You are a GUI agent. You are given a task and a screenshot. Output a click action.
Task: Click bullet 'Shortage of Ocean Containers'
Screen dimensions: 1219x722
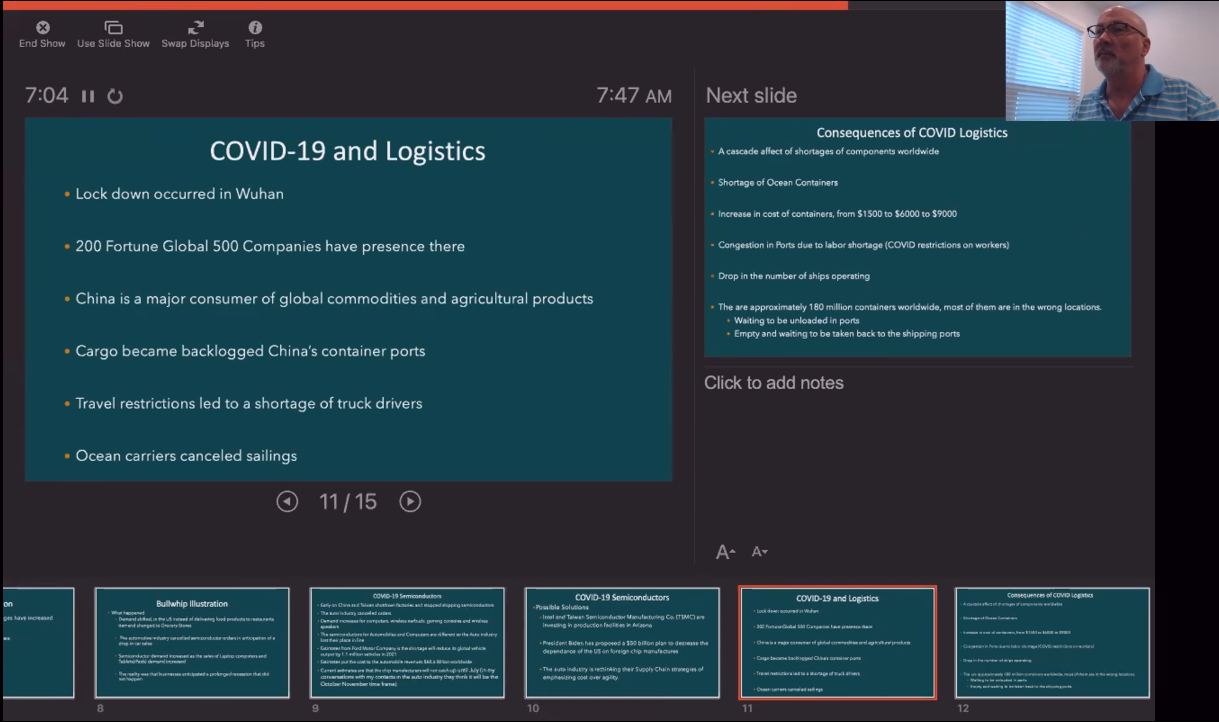[x=777, y=183]
